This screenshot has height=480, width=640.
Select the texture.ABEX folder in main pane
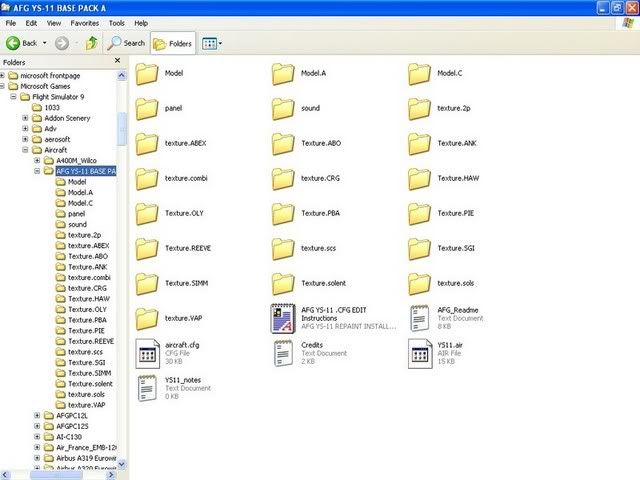pos(171,144)
